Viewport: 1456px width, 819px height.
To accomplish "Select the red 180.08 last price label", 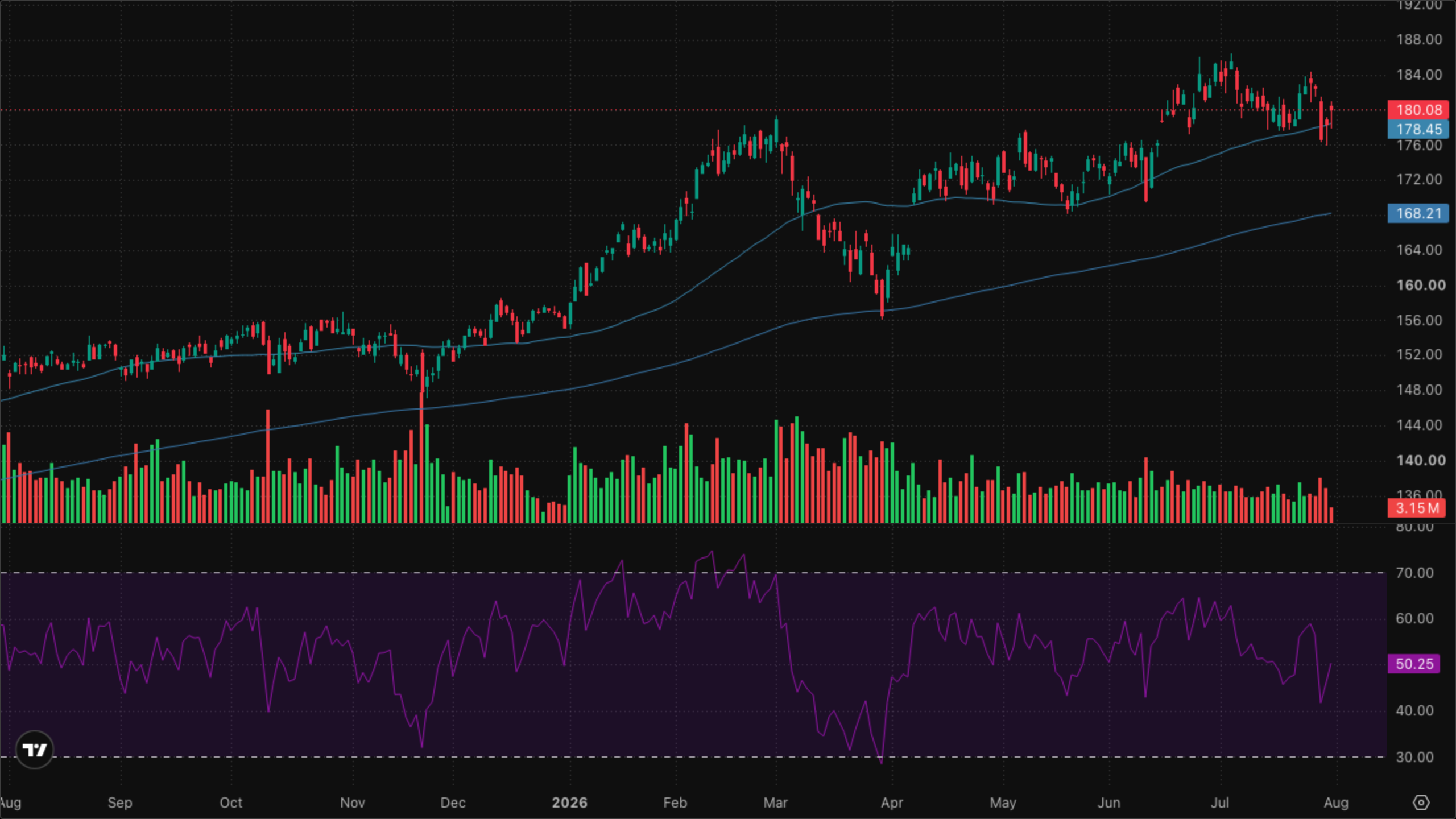I will coord(1418,110).
